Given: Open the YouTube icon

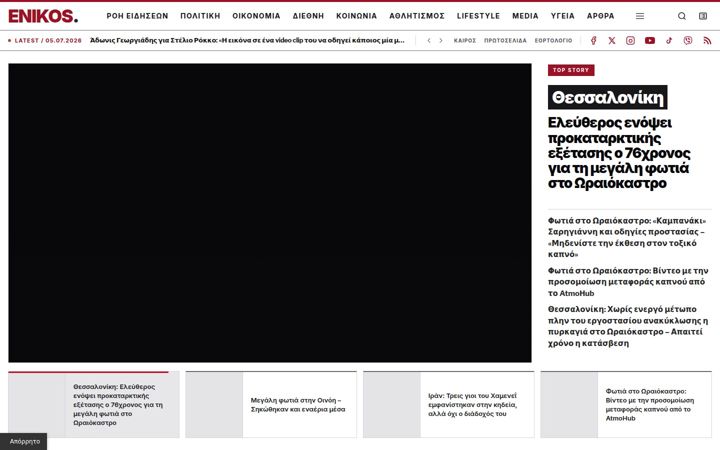Looking at the screenshot, I should coord(650,40).
